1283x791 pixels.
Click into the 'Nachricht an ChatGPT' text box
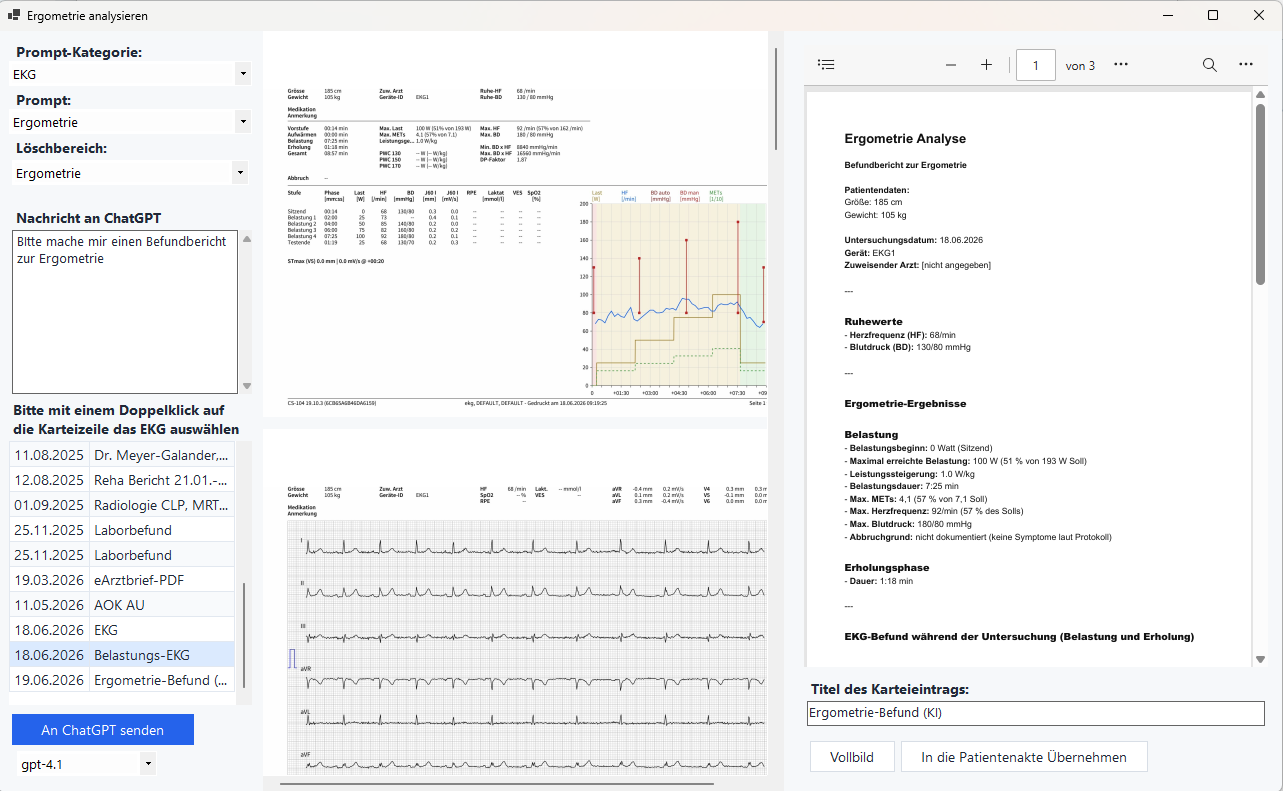click(x=125, y=312)
